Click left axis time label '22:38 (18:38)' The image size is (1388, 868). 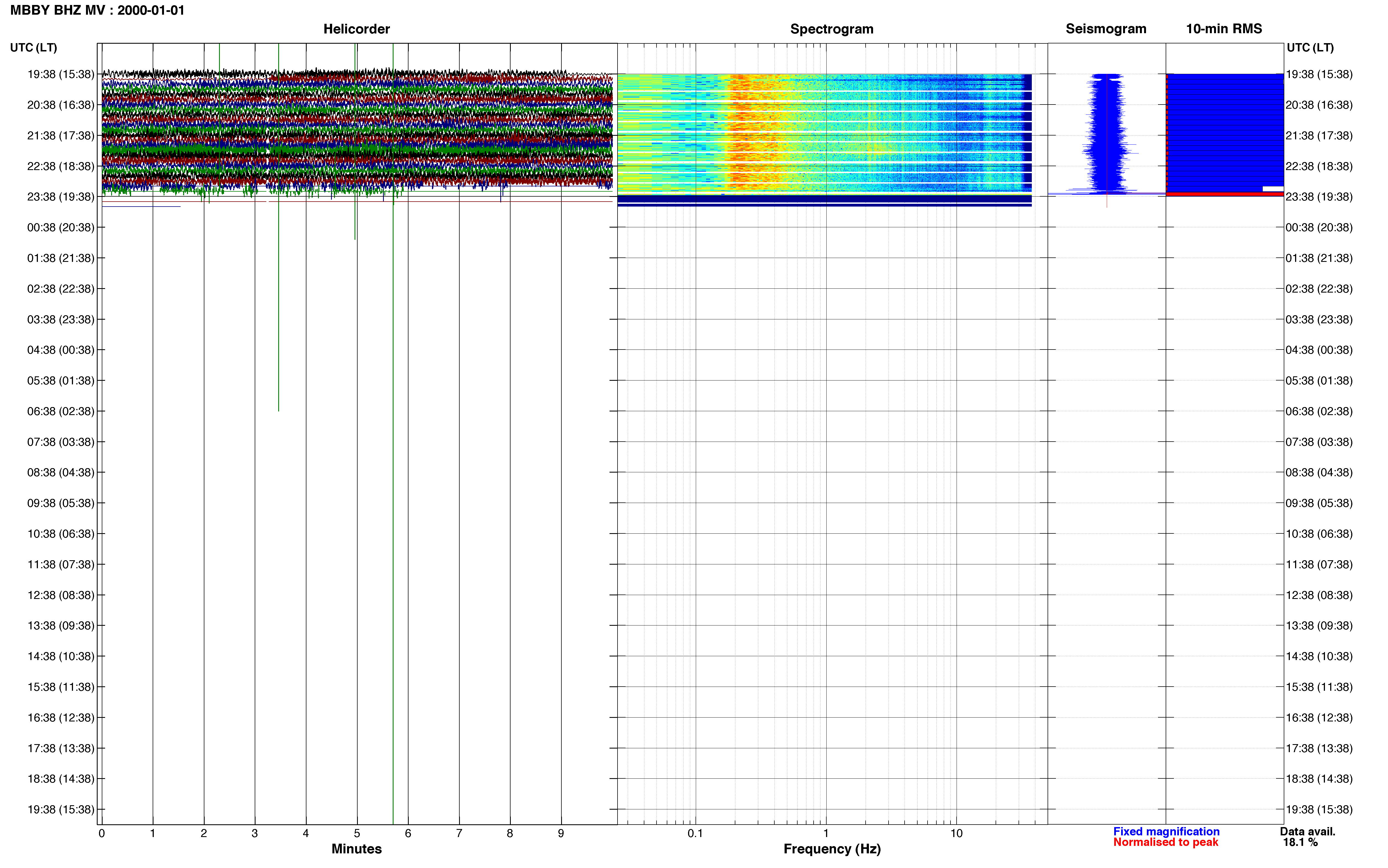tap(61, 166)
